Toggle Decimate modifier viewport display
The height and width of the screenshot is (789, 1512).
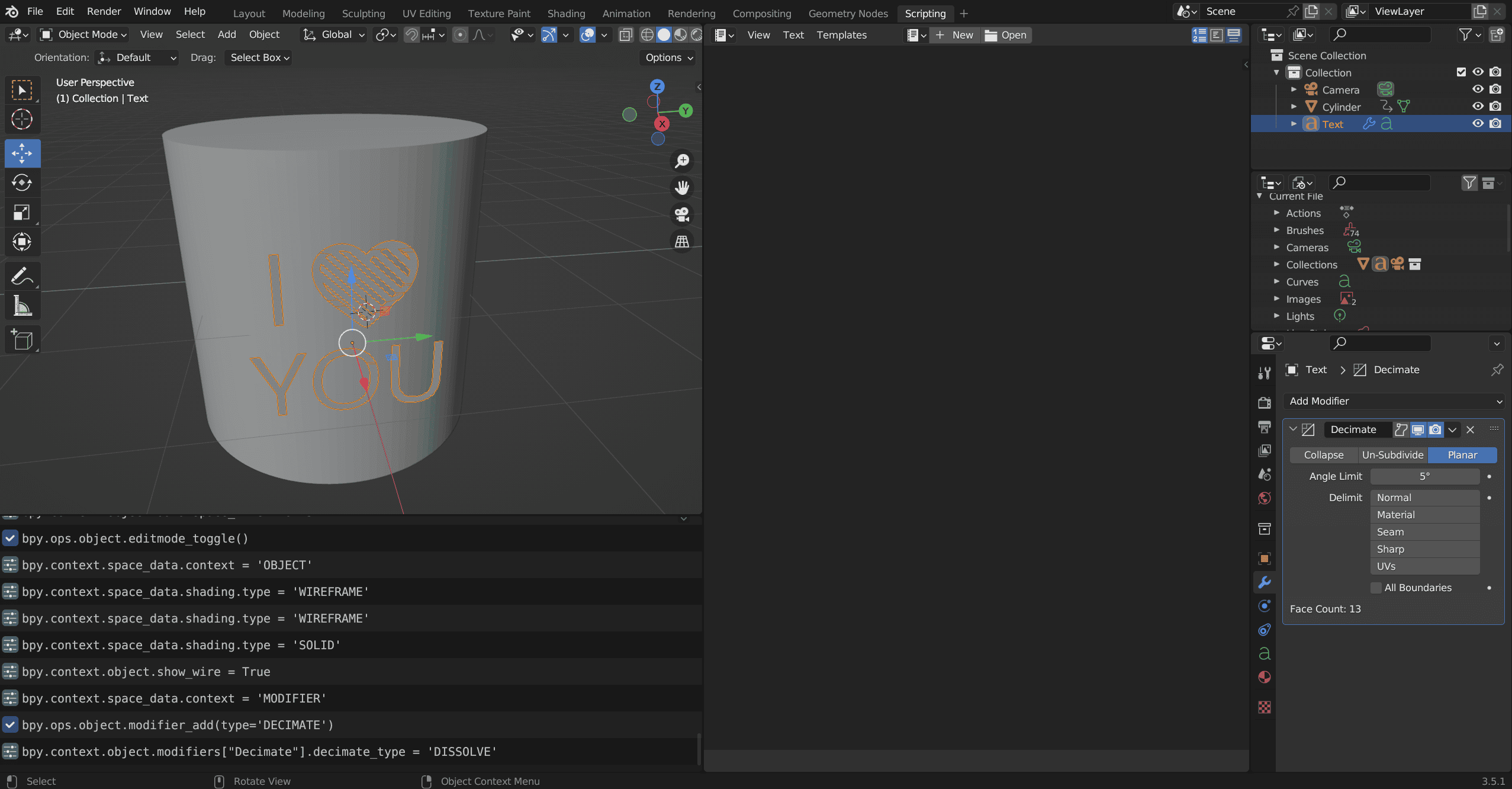click(x=1418, y=429)
